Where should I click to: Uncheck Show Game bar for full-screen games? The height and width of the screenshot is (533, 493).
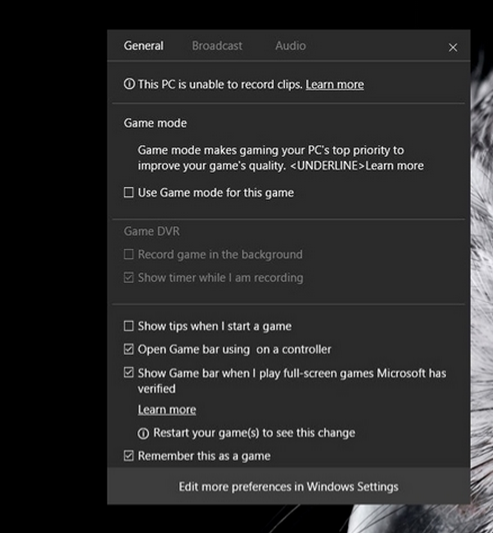[129, 373]
